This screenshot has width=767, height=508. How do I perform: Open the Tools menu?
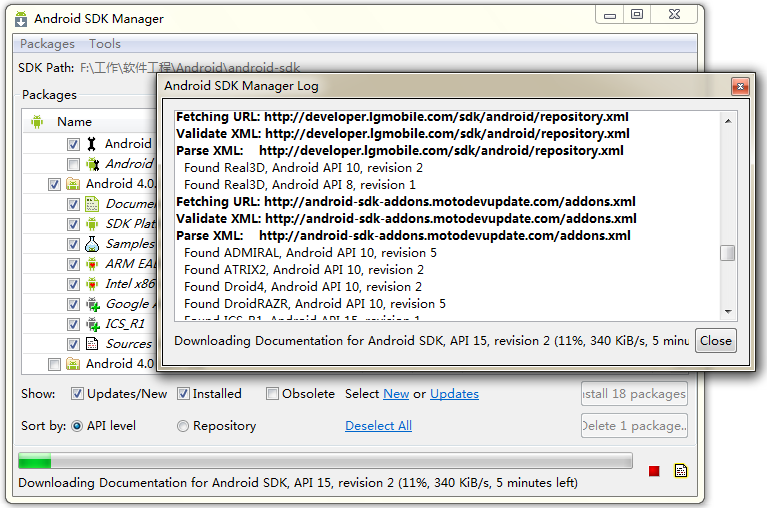105,44
